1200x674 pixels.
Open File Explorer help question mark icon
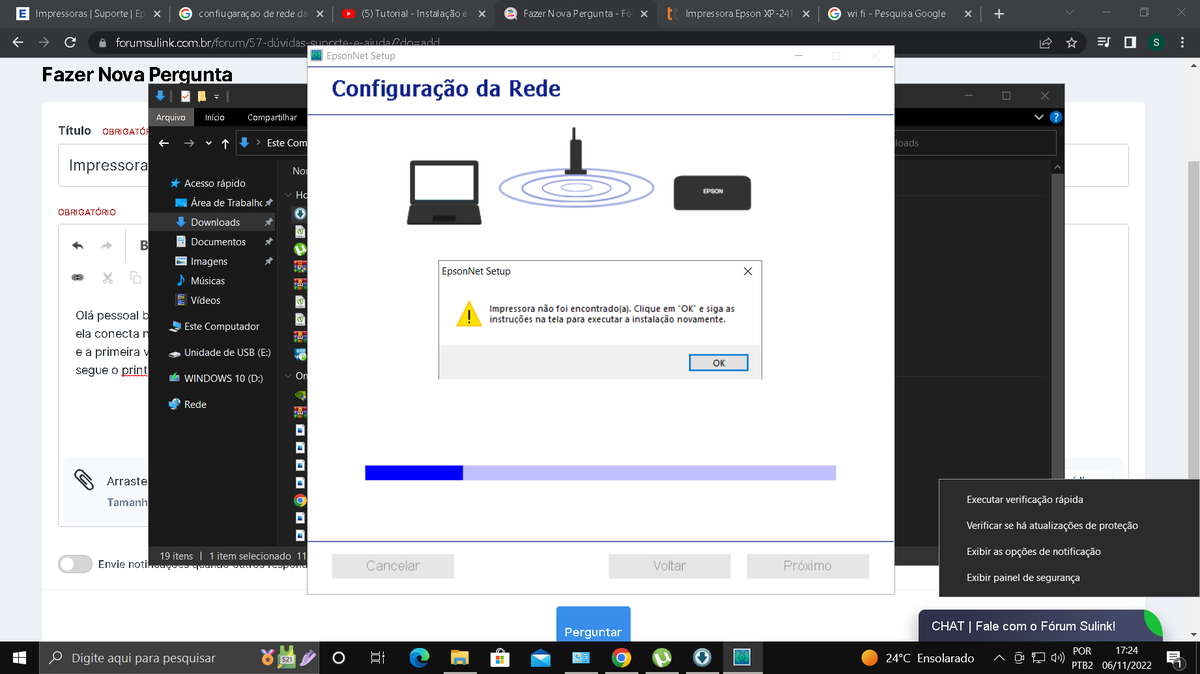(x=1057, y=117)
